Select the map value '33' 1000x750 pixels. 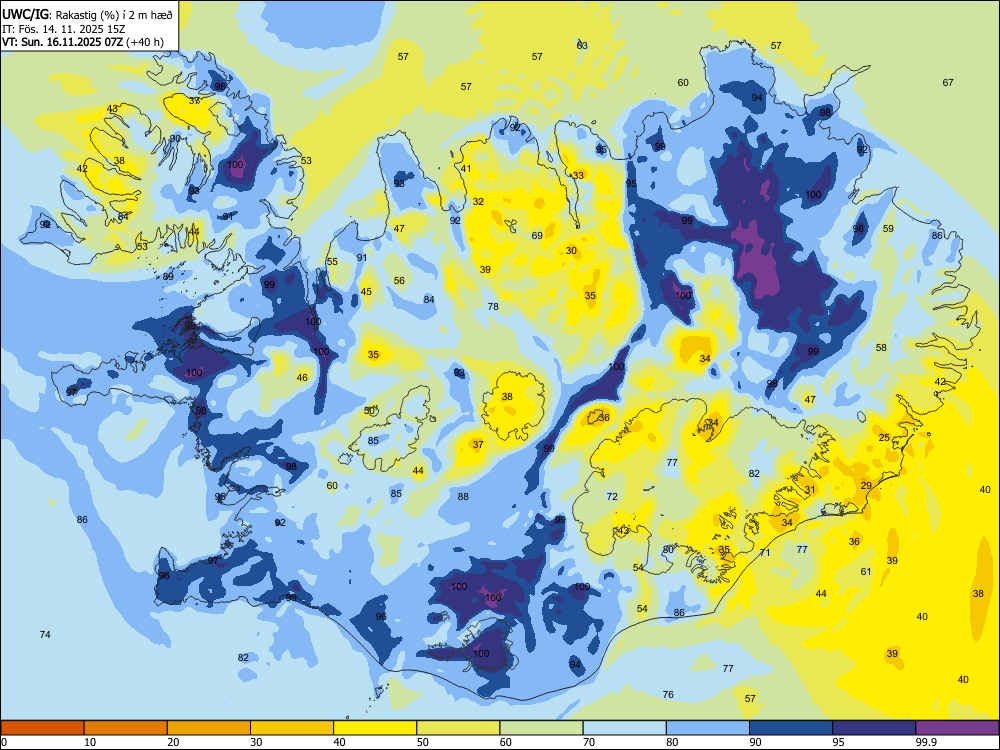coord(578,175)
